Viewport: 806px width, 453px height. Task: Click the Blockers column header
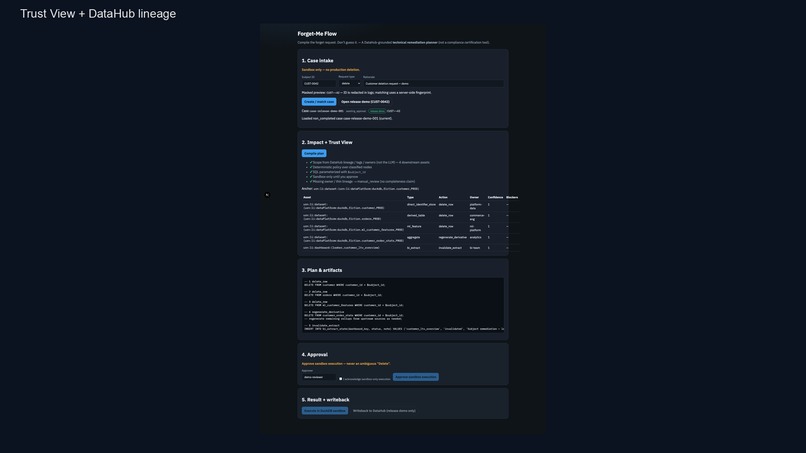512,197
